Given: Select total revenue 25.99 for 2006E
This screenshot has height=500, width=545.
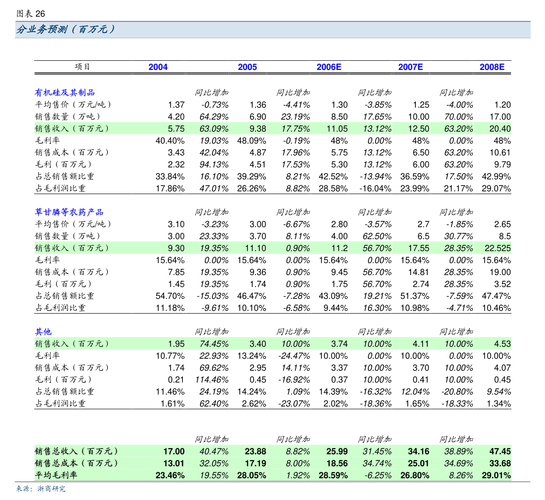Looking at the screenshot, I should [337, 451].
